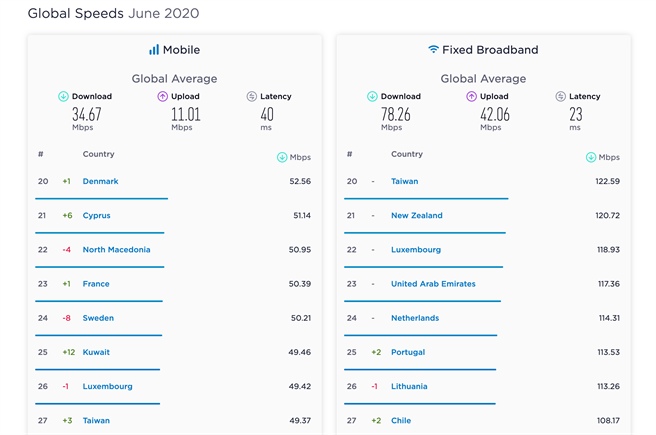This screenshot has width=656, height=435.
Task: Select United Arab Emirates entry
Action: point(433,284)
